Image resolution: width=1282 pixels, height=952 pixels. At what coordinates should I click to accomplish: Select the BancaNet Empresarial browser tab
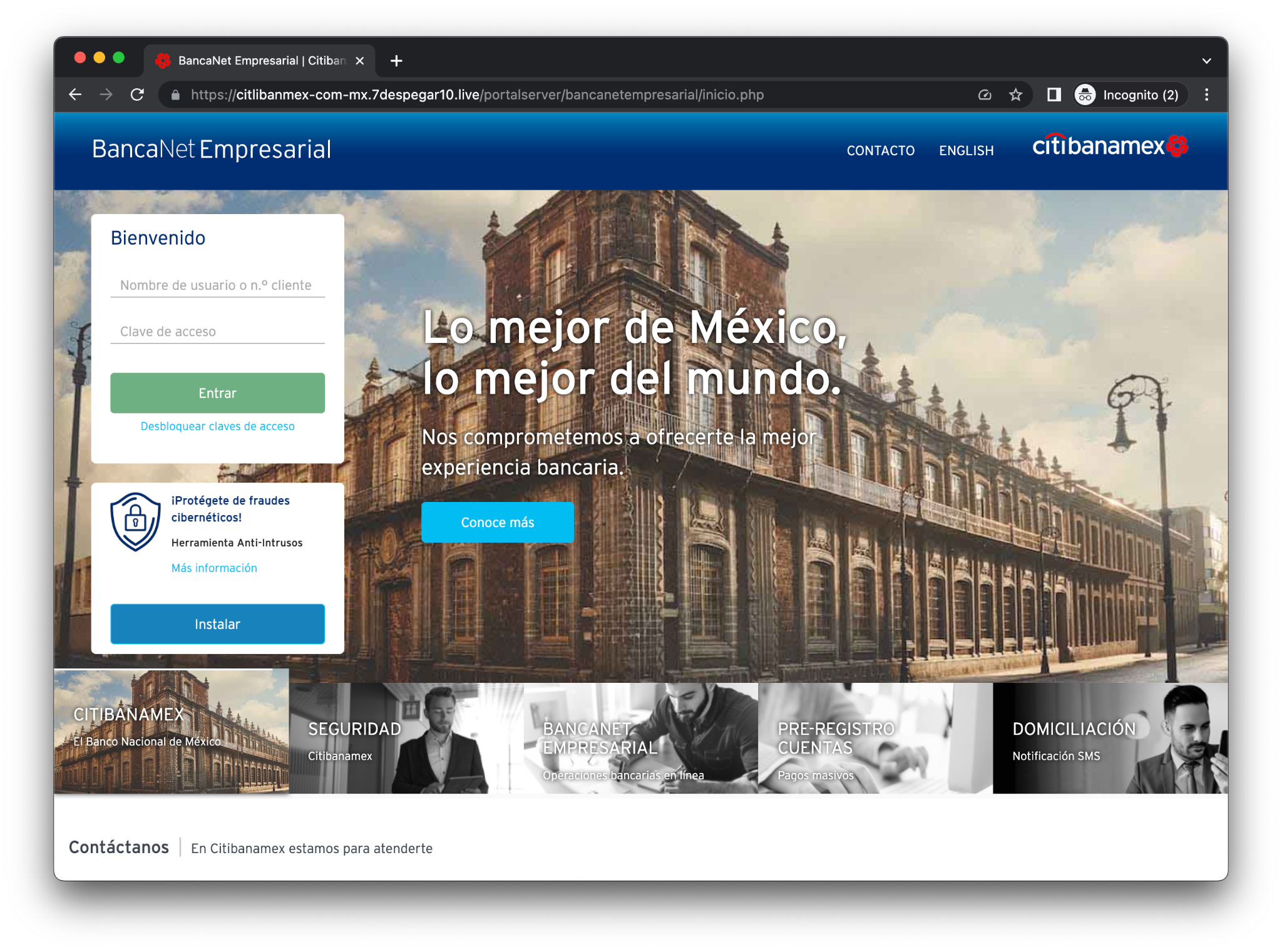tap(259, 61)
